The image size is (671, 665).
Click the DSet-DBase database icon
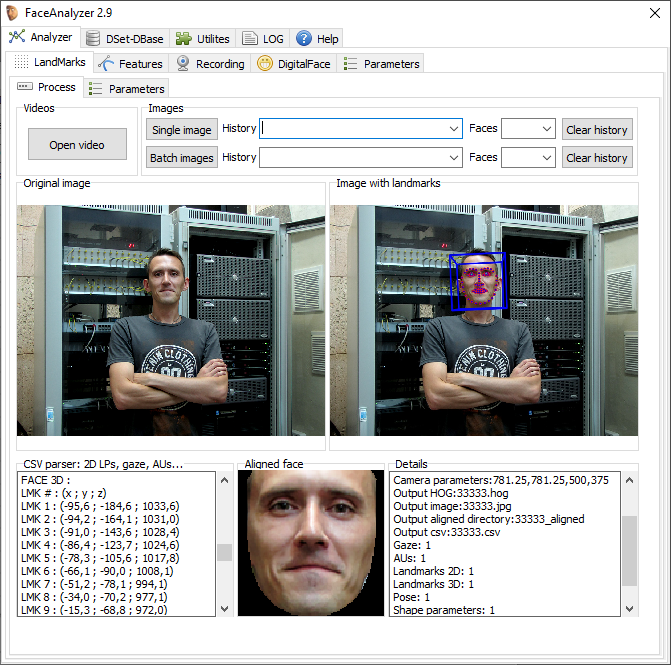pyautogui.click(x=92, y=39)
